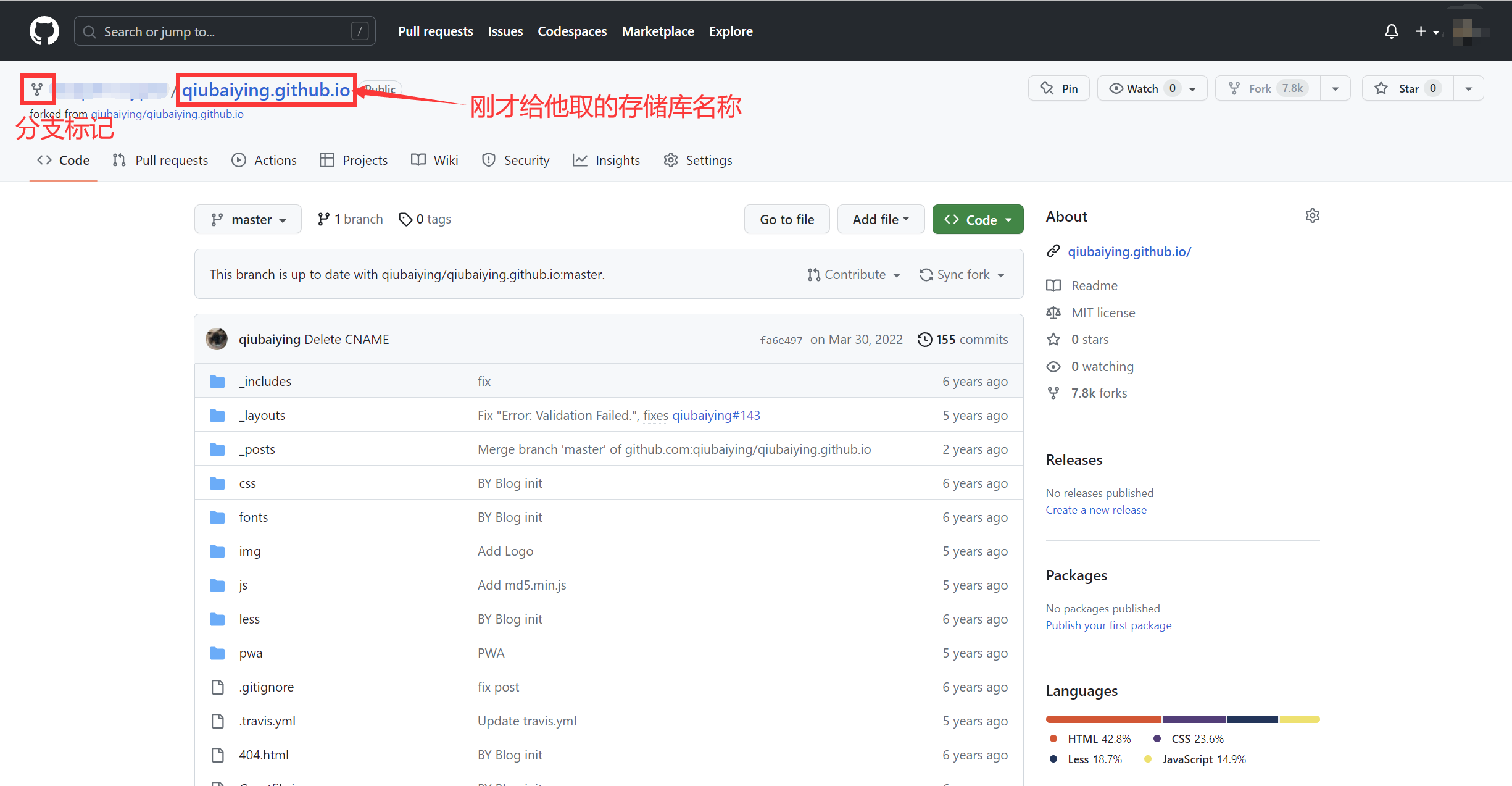This screenshot has height=786, width=1512.
Task: Click the _includes folder icon
Action: [x=217, y=382]
